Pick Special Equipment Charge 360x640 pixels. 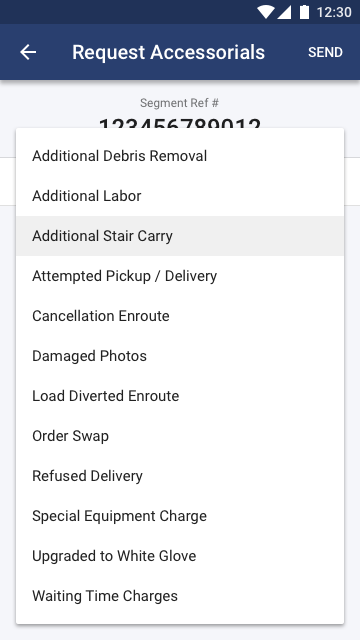point(180,516)
